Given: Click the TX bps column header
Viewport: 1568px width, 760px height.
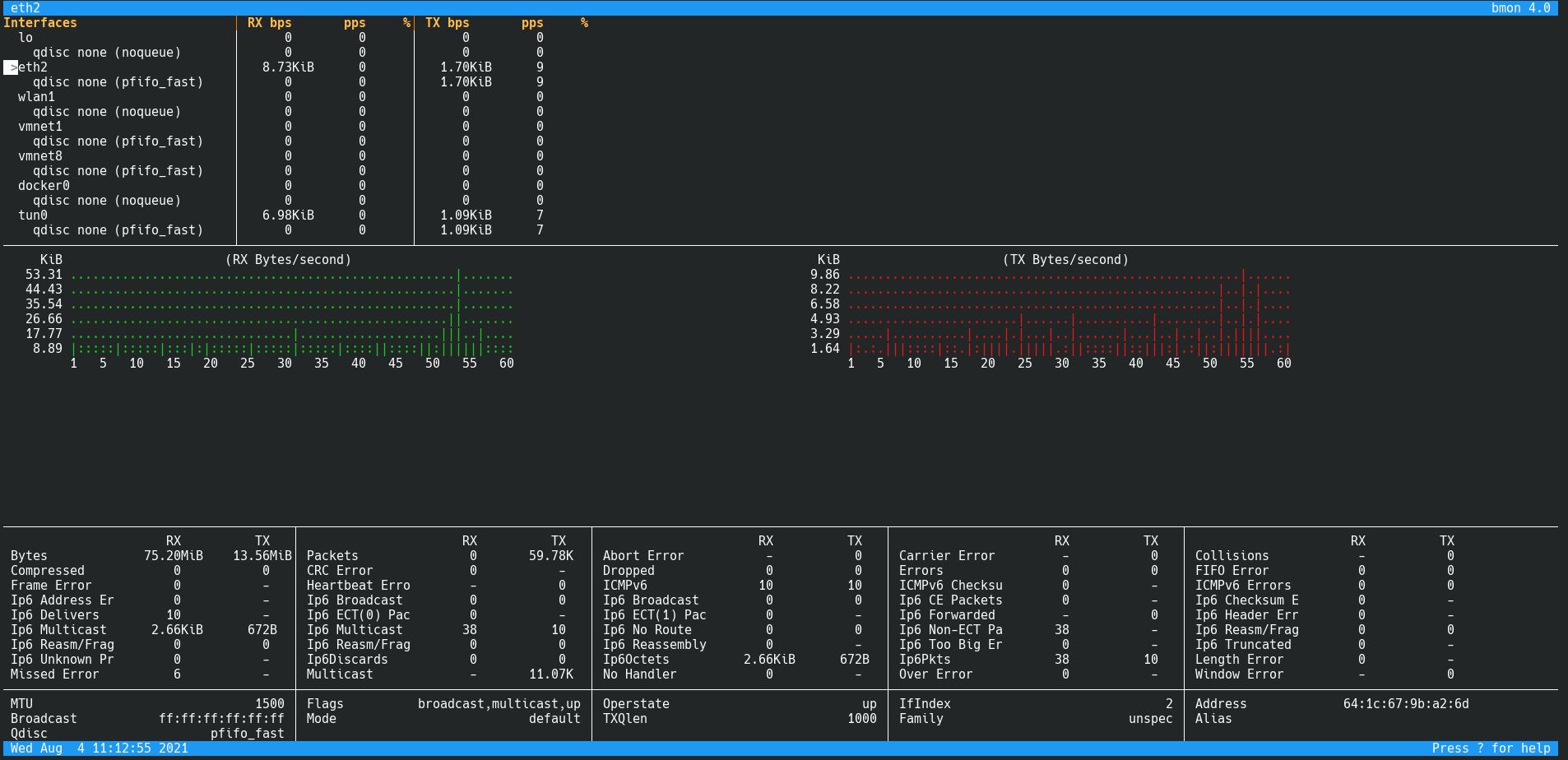Looking at the screenshot, I should (x=447, y=23).
